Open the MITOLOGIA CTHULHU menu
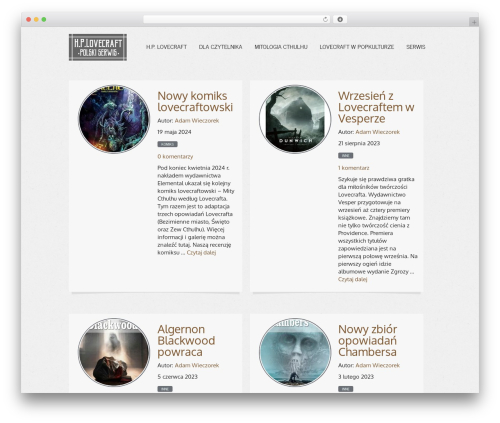 tap(281, 47)
